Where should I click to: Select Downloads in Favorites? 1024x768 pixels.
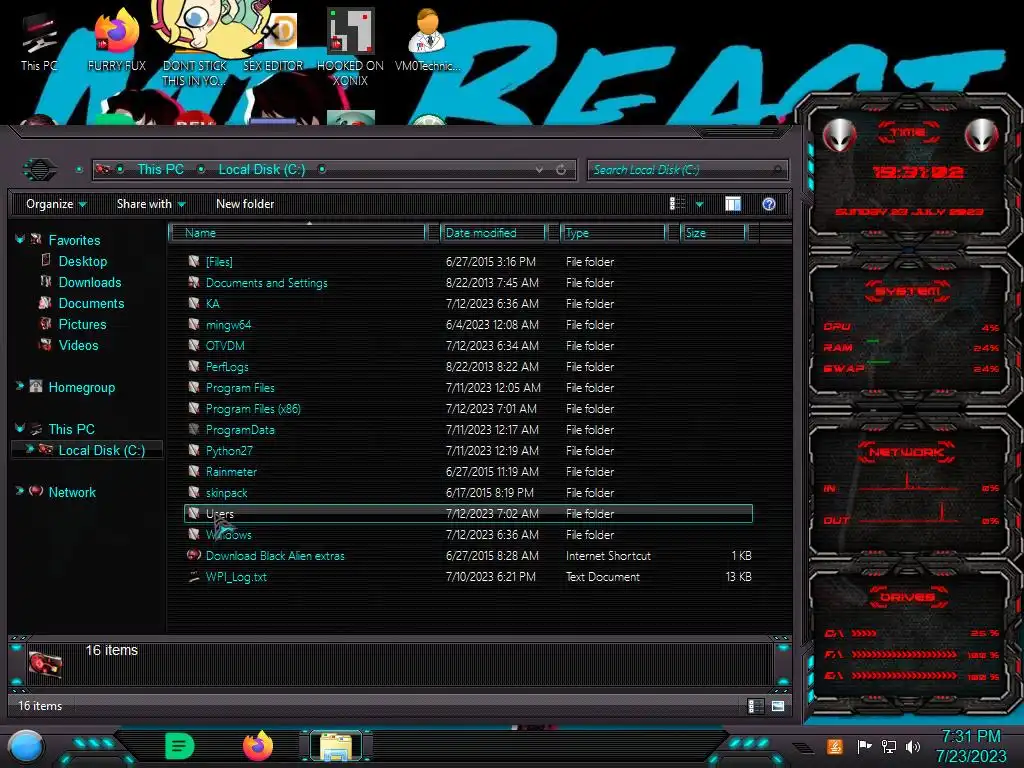coord(90,282)
